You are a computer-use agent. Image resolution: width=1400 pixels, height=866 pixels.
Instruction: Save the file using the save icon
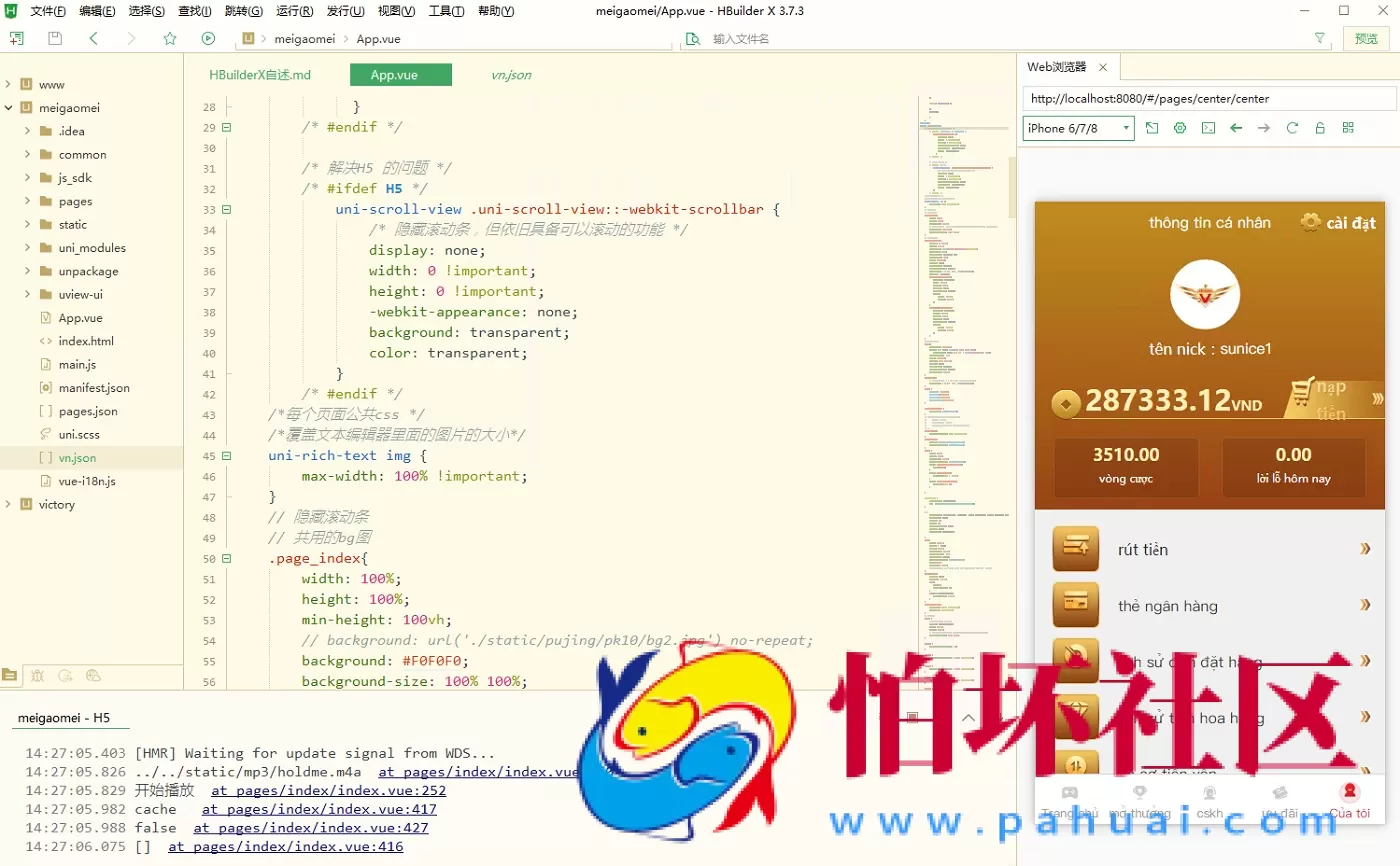55,38
